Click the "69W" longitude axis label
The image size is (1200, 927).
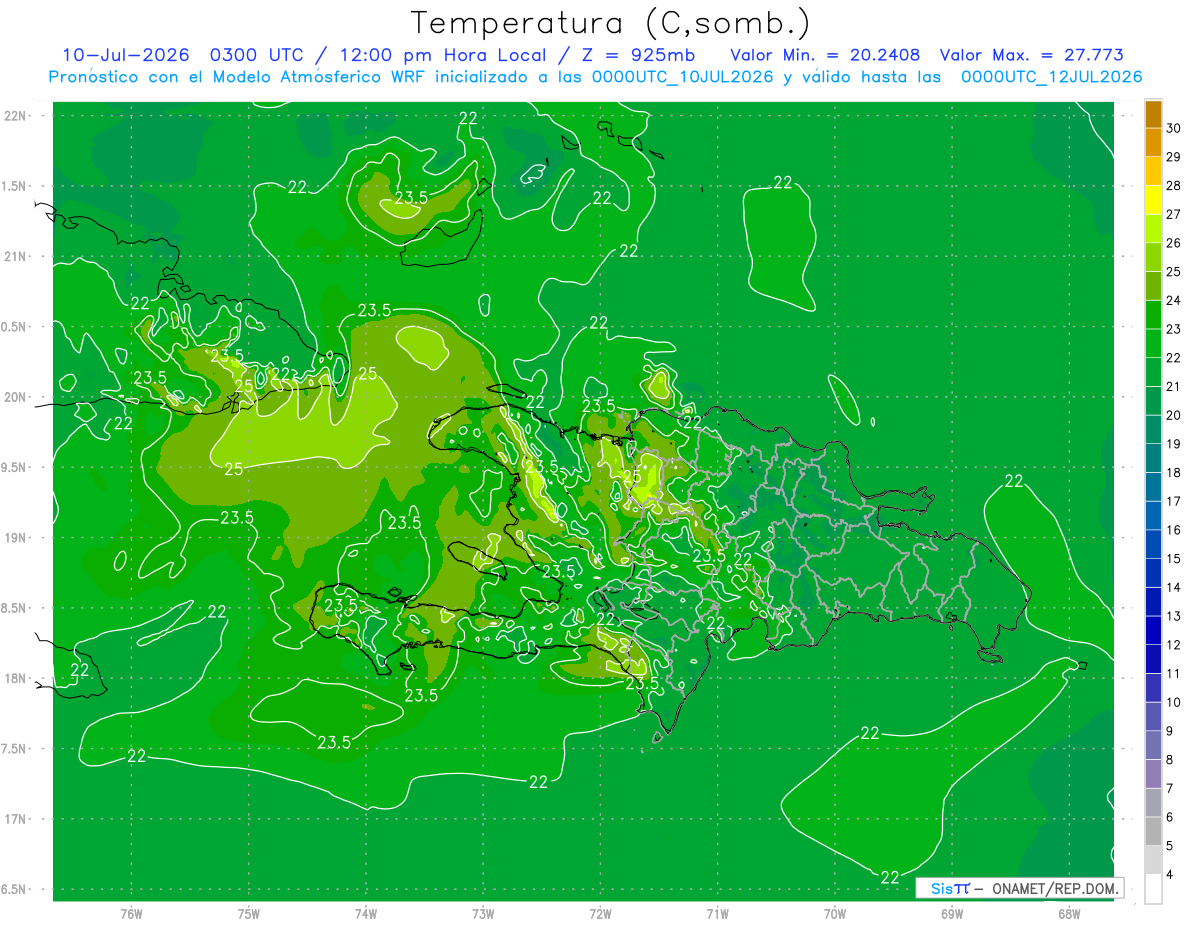[952, 914]
